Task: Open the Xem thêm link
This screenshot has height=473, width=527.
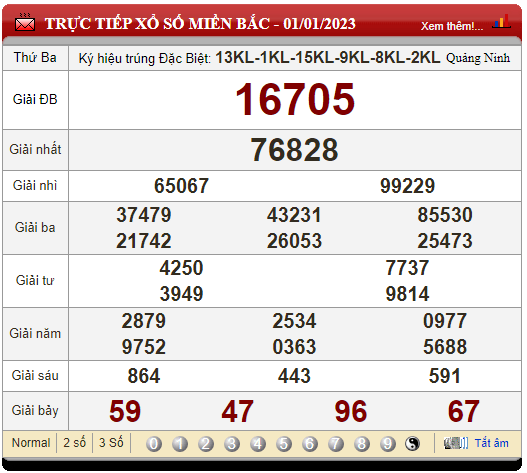Action: coord(452,26)
